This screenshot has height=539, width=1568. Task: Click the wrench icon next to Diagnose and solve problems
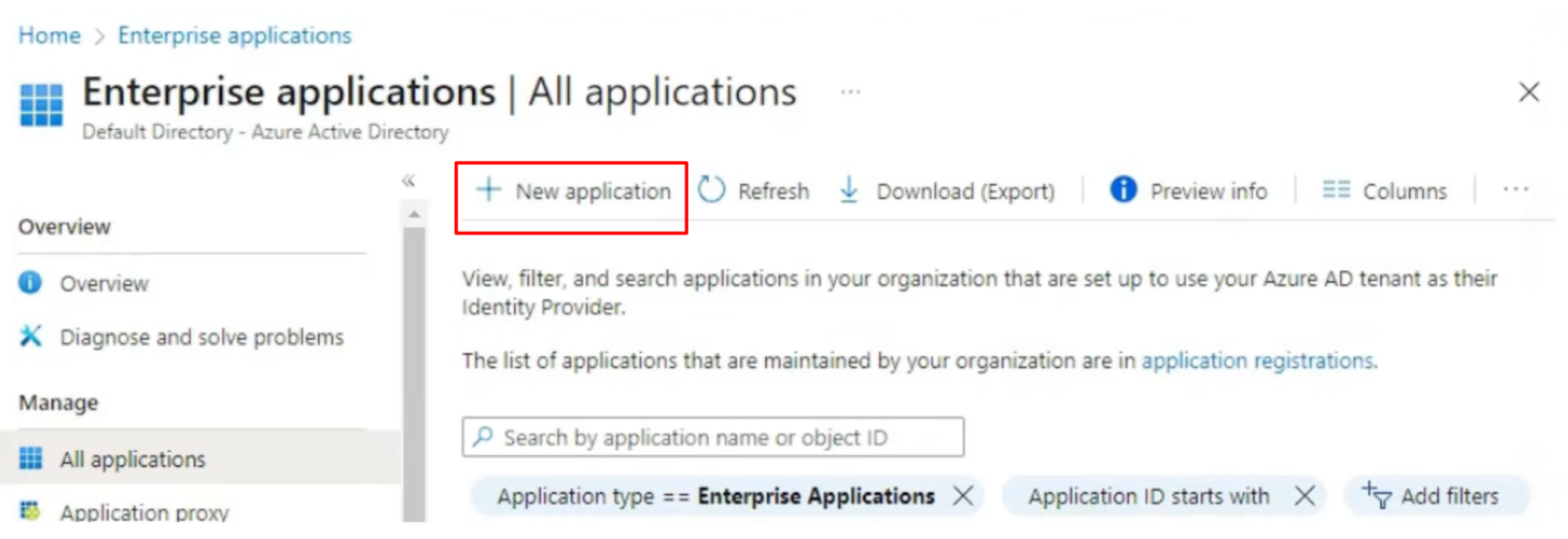click(30, 336)
